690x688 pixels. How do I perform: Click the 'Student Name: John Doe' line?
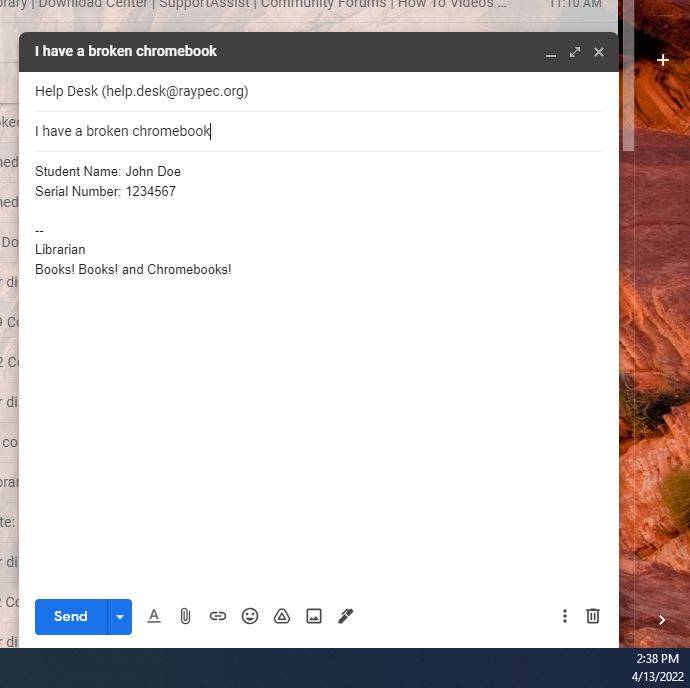(108, 171)
